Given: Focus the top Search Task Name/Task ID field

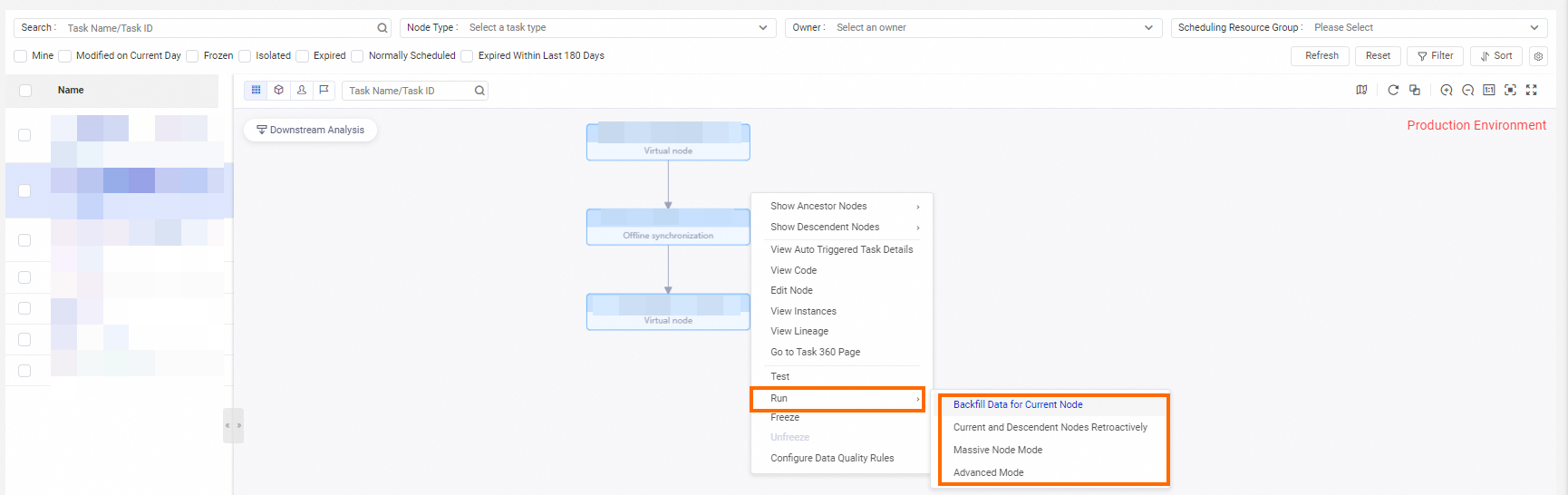Looking at the screenshot, I should [x=202, y=28].
